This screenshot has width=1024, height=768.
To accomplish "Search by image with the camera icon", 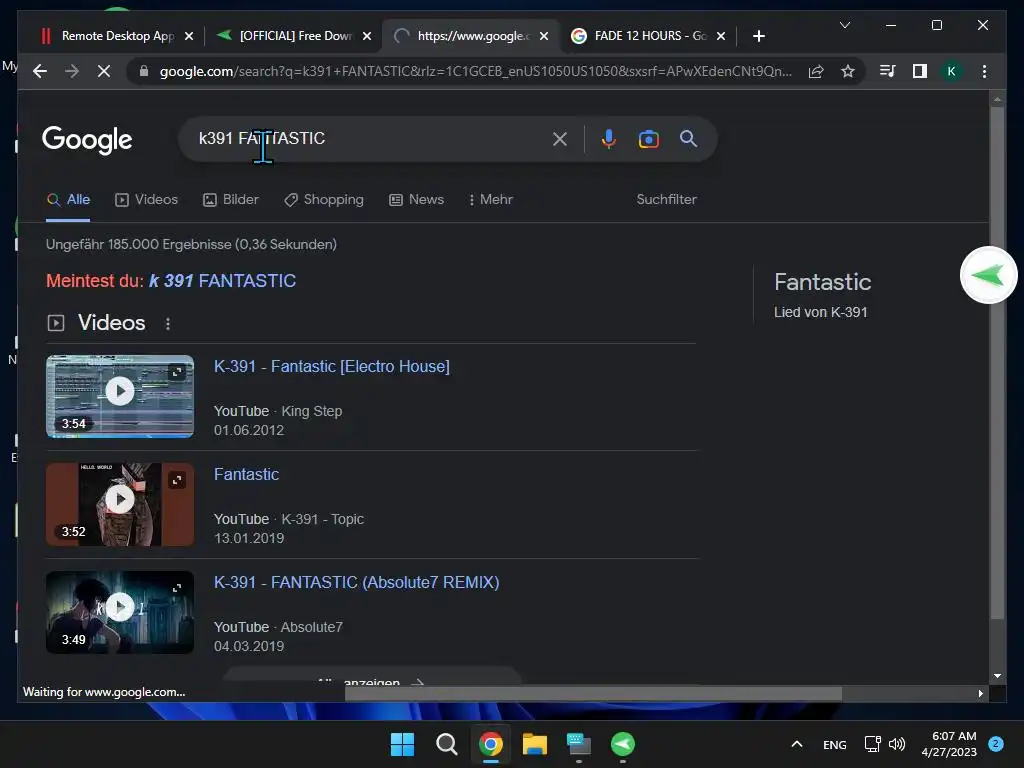I will coord(648,138).
